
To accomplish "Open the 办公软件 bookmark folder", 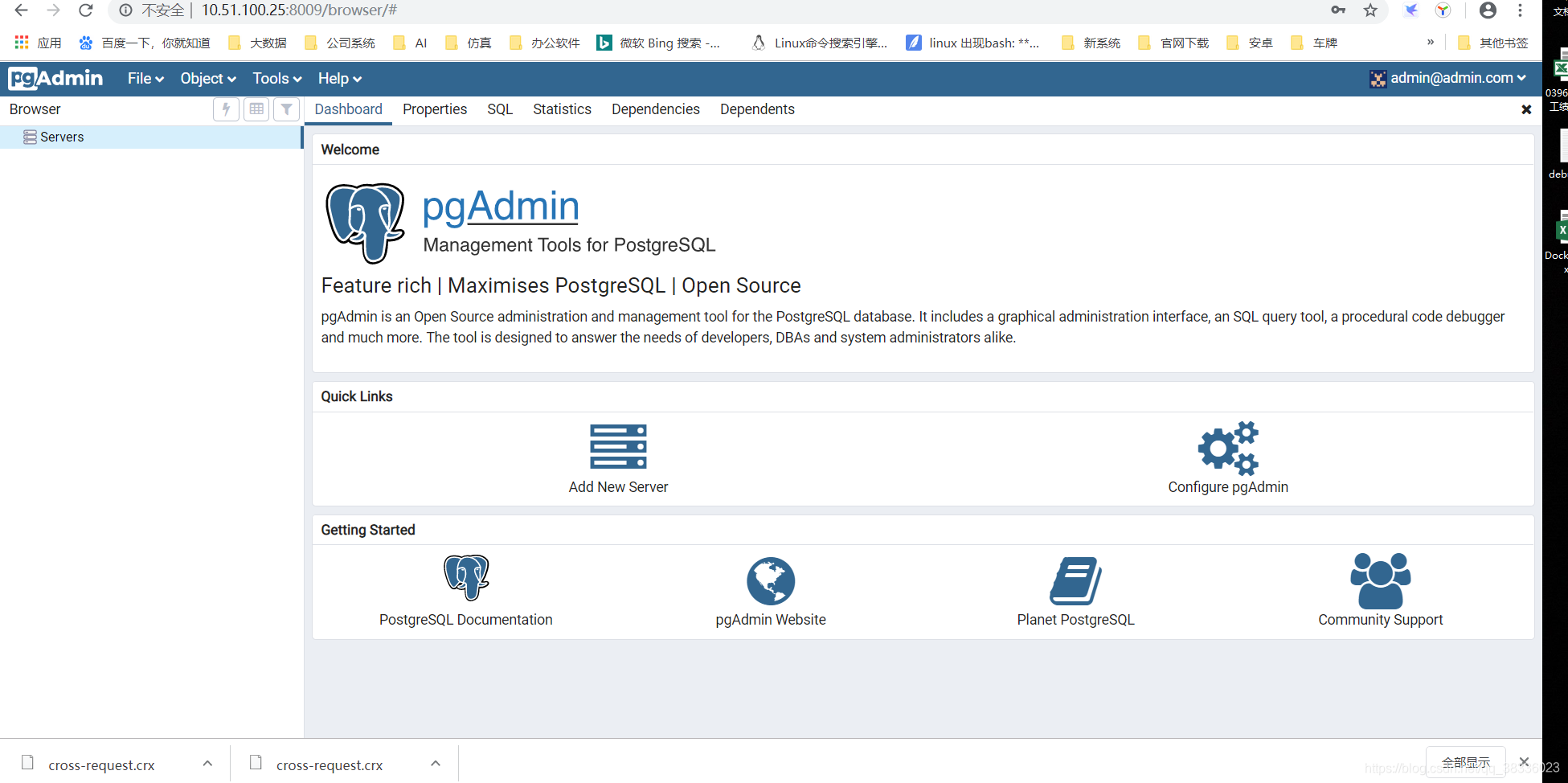I will pyautogui.click(x=545, y=43).
